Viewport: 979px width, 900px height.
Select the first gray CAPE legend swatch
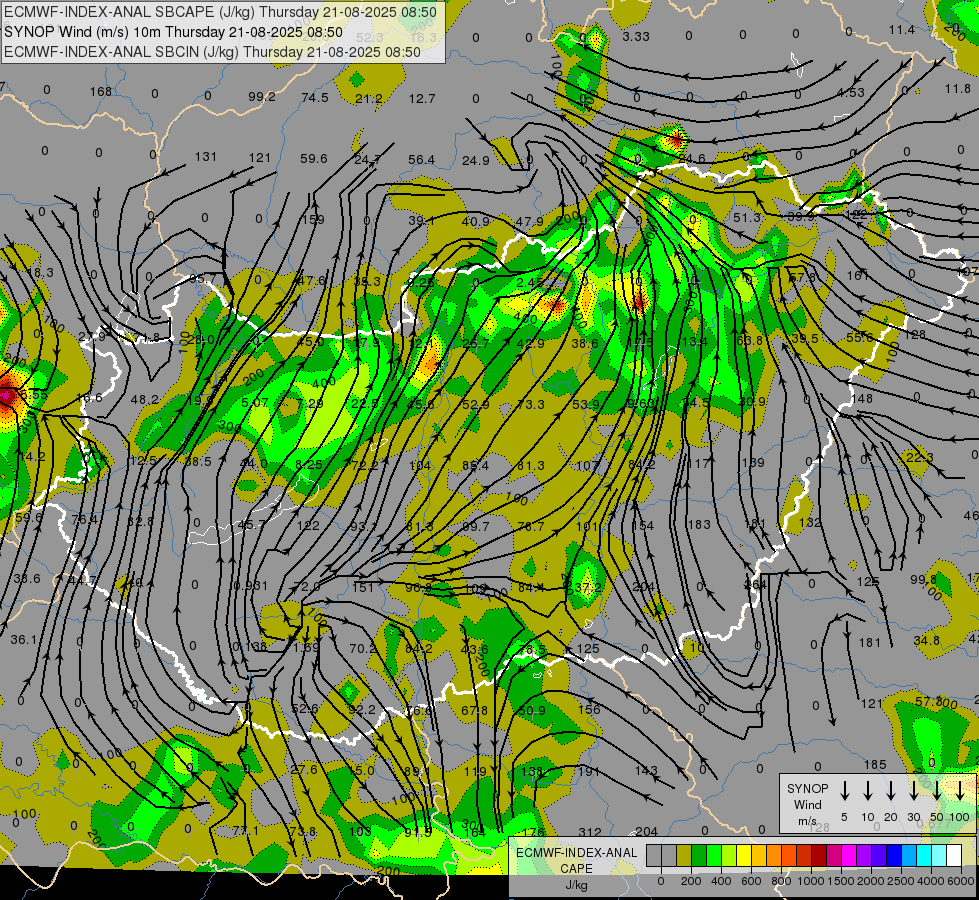[x=654, y=855]
